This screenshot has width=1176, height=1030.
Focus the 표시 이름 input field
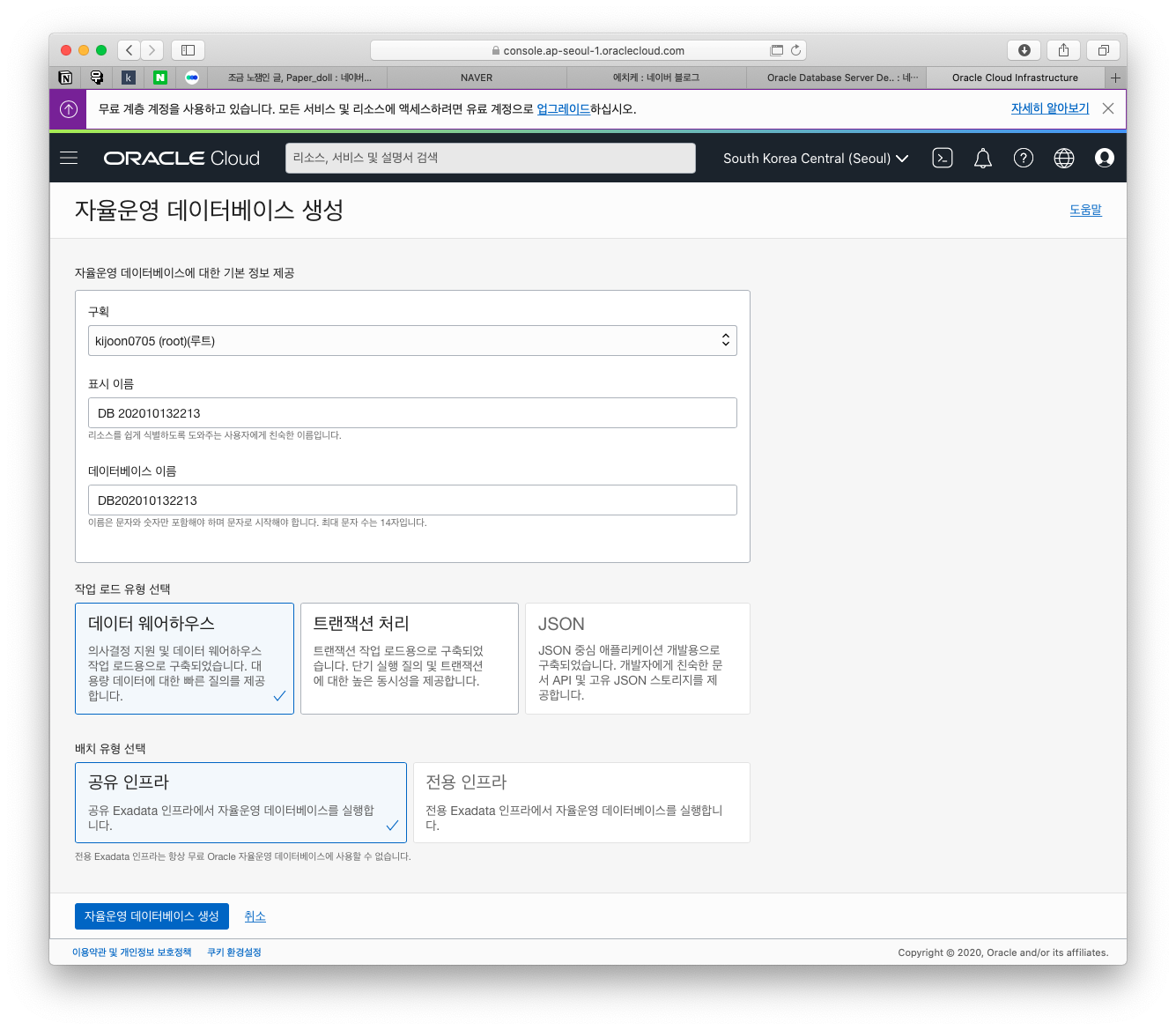click(412, 413)
